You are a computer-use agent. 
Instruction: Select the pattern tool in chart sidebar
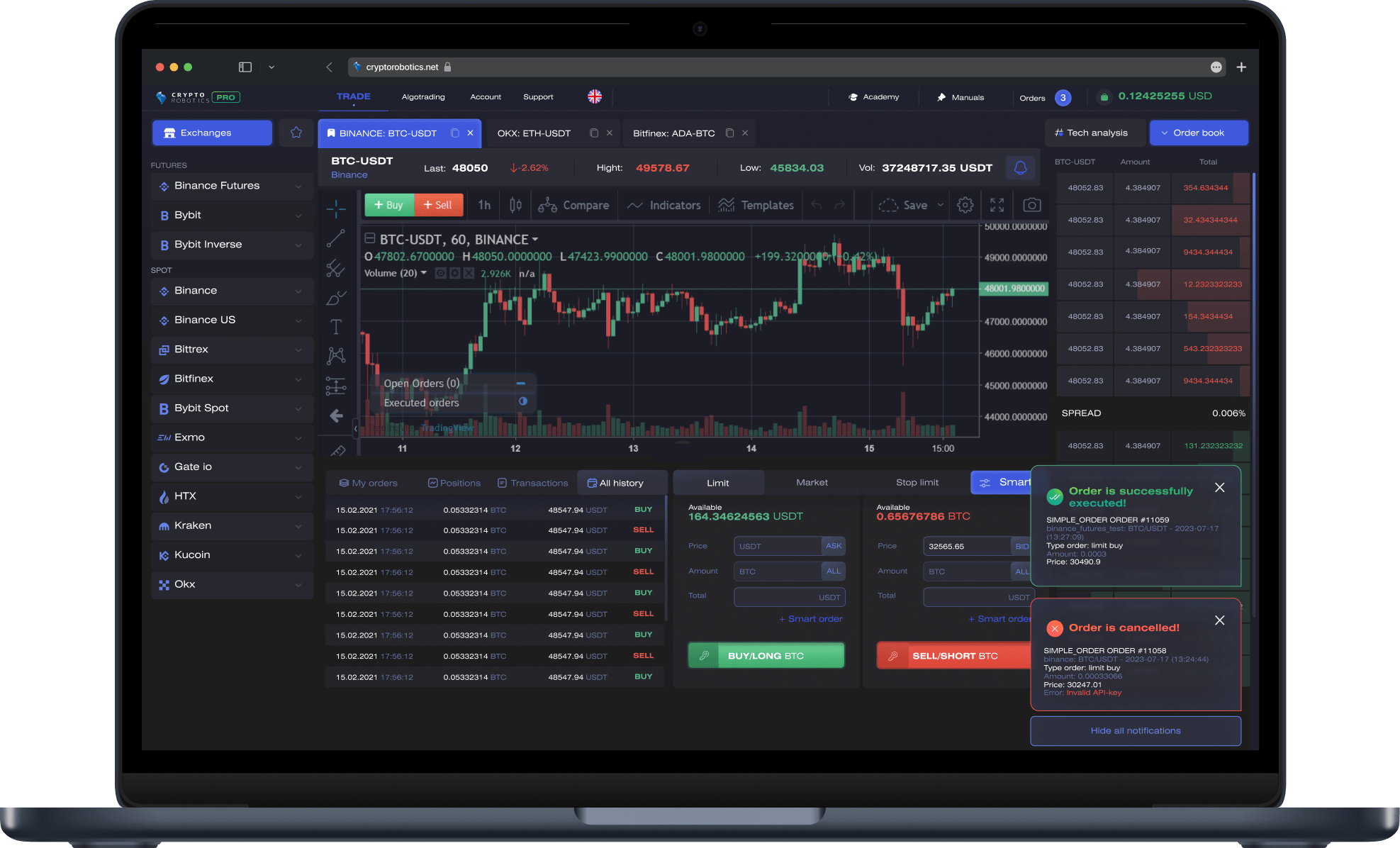336,356
